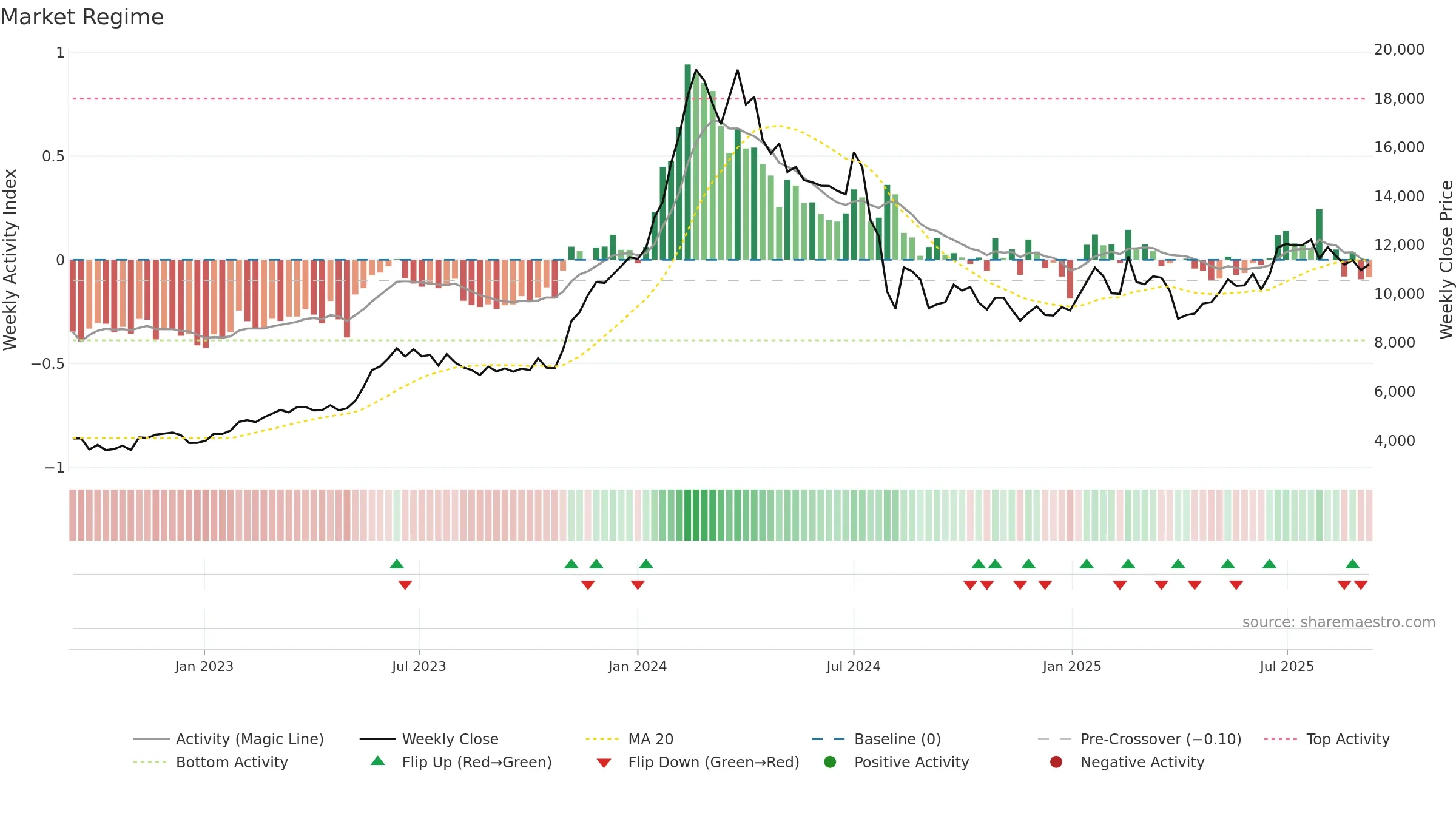The width and height of the screenshot is (1456, 819).
Task: Click the last pink cell of the heatmap strip
Action: point(1369,515)
